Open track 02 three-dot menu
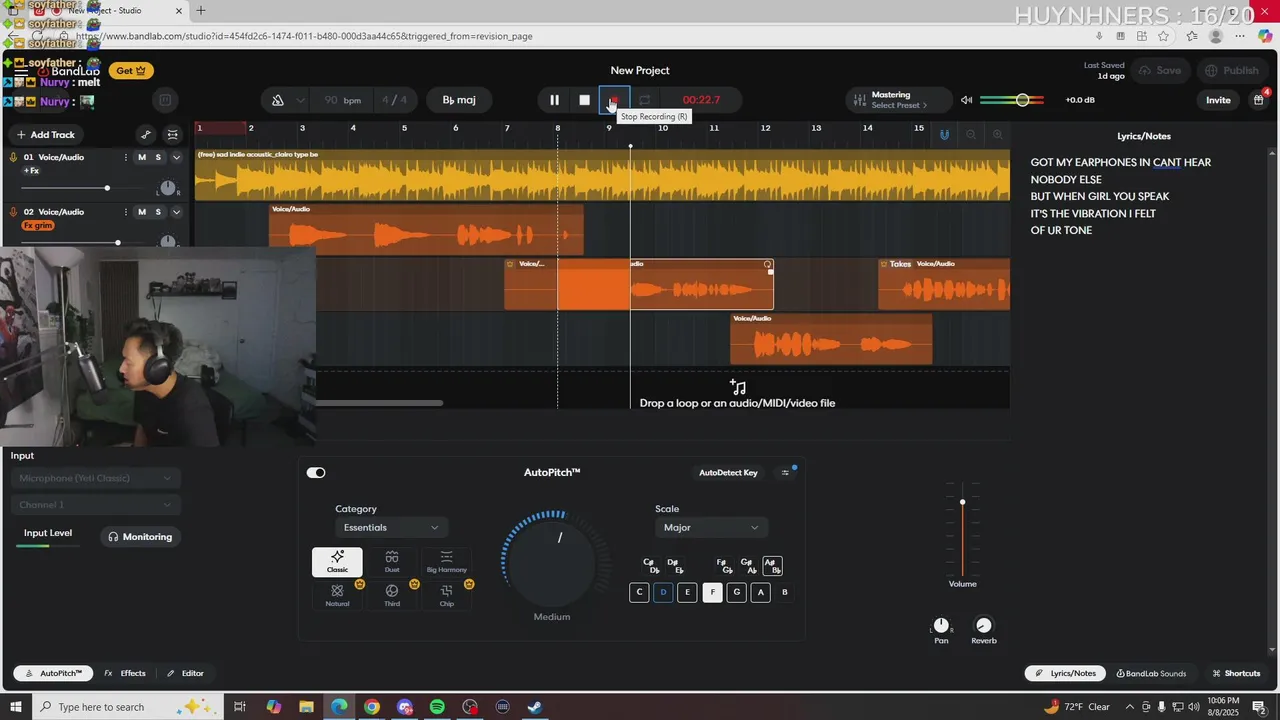Screen dimensions: 1280x720 [x=126, y=212]
